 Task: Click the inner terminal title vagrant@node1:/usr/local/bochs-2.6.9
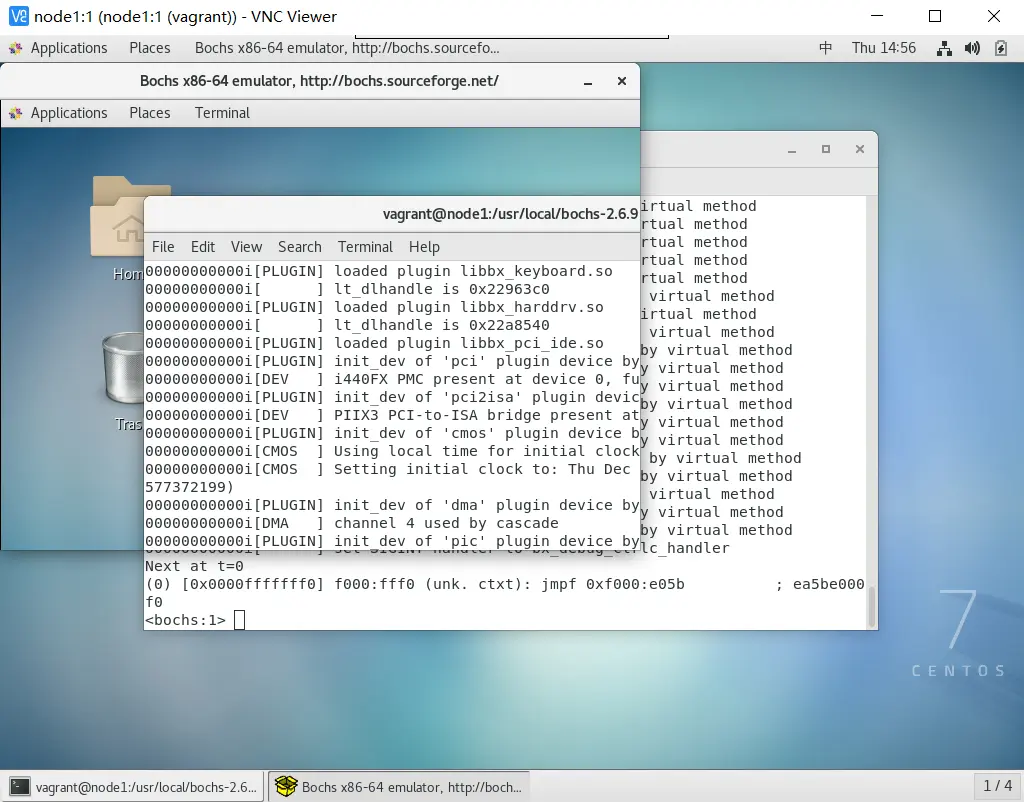point(510,214)
